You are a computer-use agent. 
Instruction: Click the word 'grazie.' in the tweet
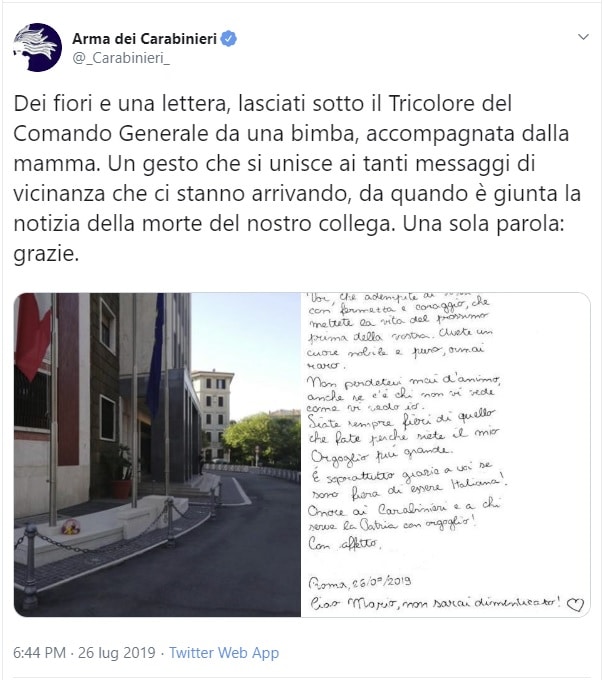pyautogui.click(x=46, y=254)
